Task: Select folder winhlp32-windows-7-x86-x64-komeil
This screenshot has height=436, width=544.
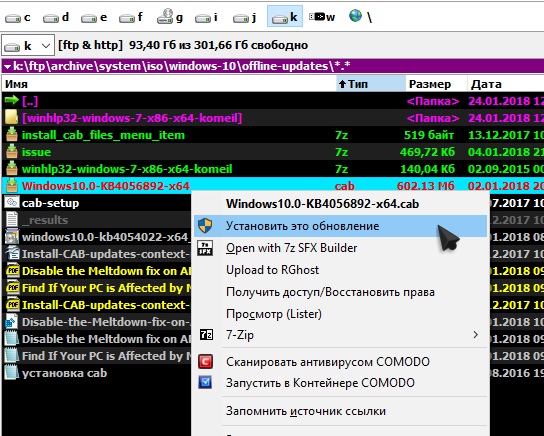Action: (x=132, y=118)
